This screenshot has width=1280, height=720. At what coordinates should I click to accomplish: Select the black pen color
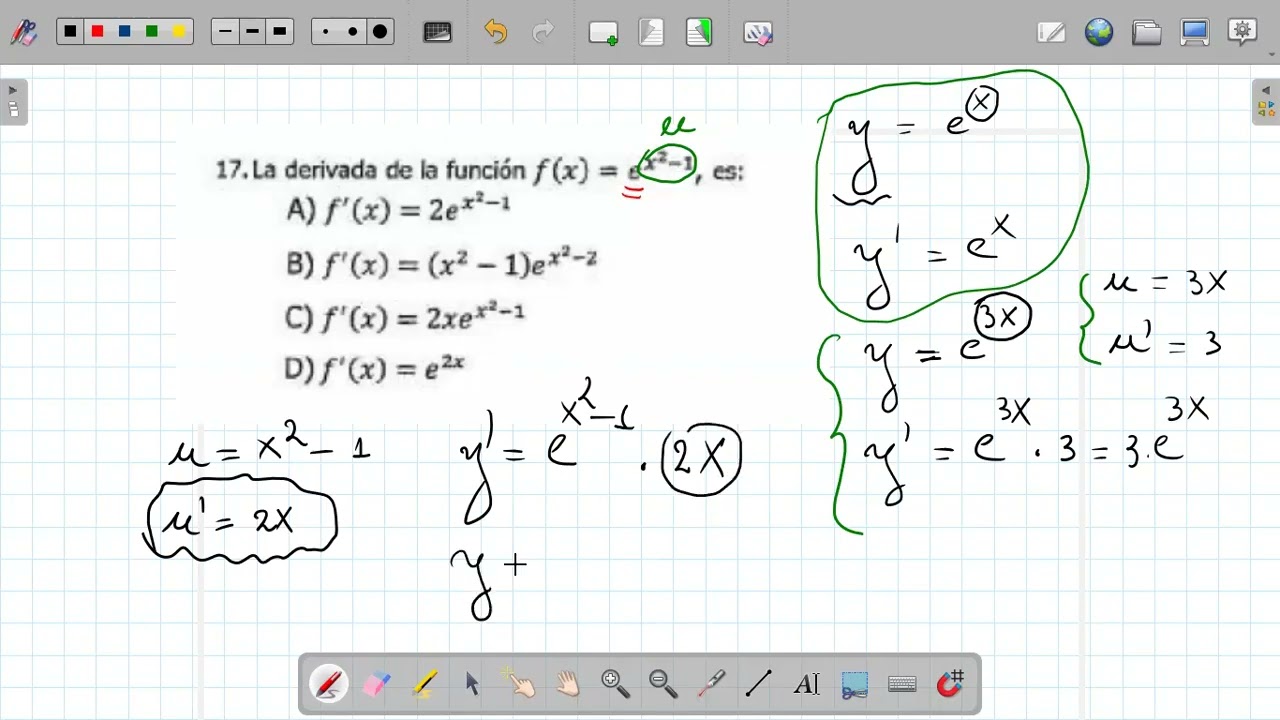pyautogui.click(x=70, y=32)
